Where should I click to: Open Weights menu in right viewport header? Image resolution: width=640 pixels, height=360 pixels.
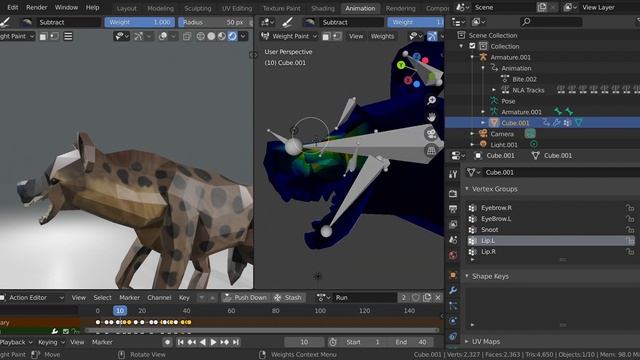(382, 36)
